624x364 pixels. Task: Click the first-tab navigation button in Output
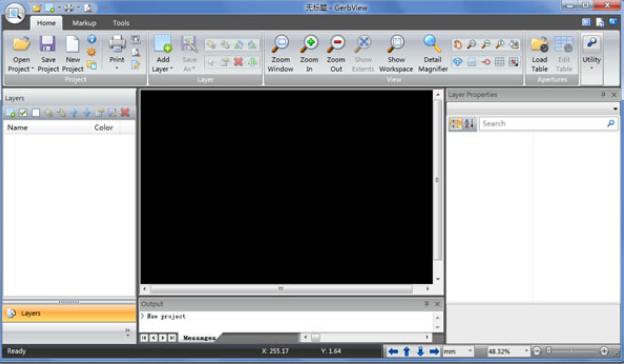[144, 338]
